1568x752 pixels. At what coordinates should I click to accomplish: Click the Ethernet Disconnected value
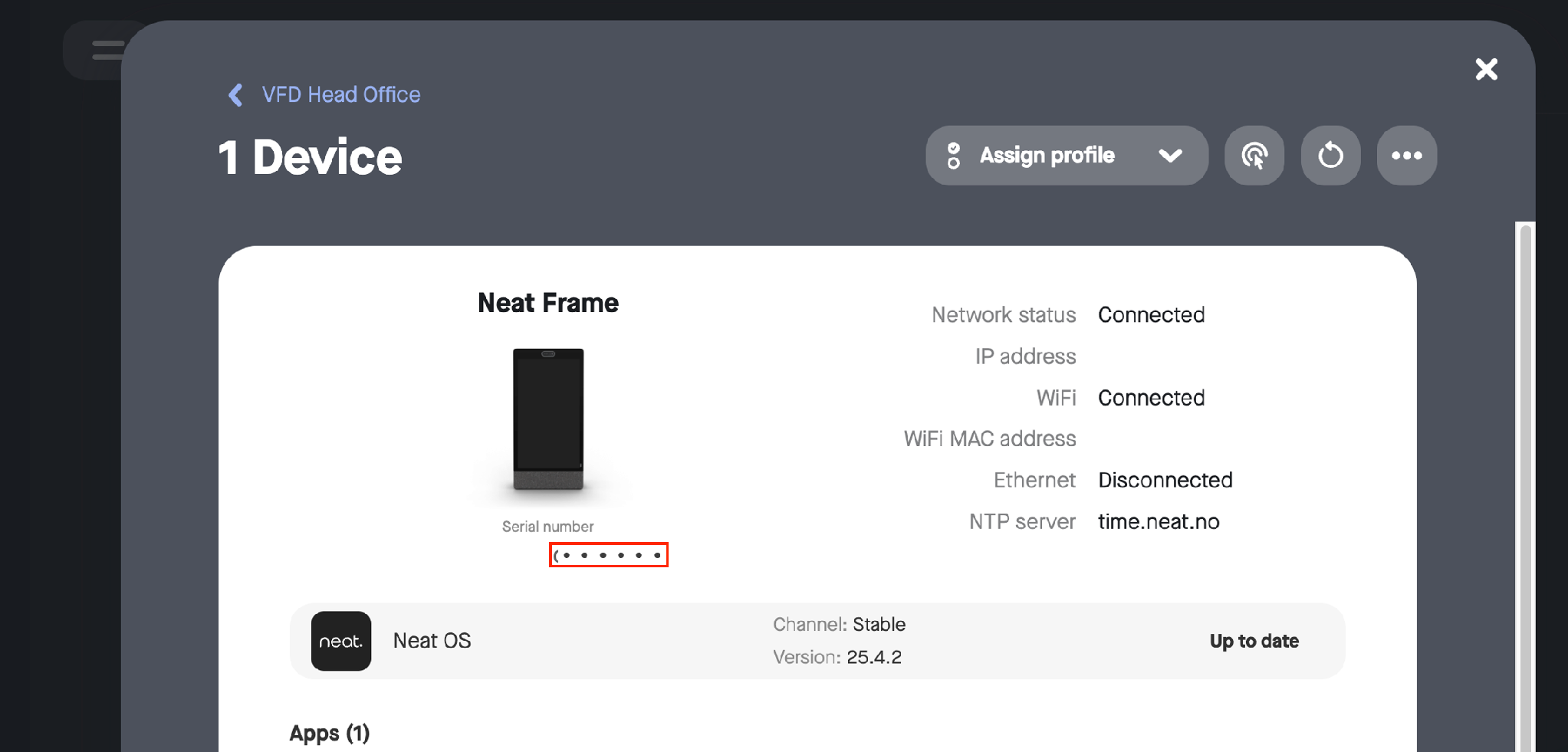pos(1165,481)
